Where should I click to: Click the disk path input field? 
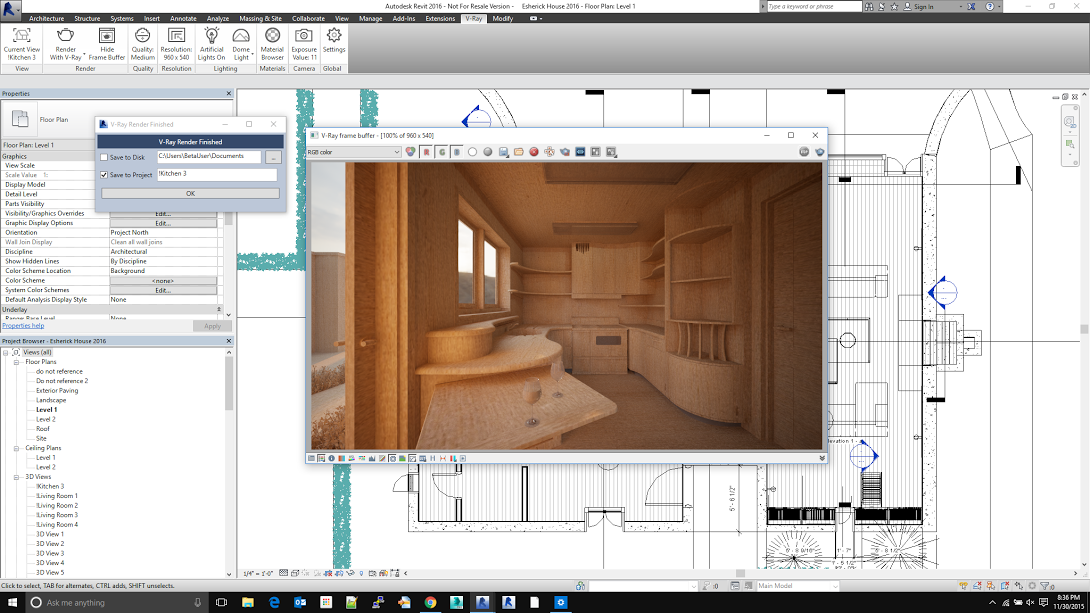click(x=209, y=157)
